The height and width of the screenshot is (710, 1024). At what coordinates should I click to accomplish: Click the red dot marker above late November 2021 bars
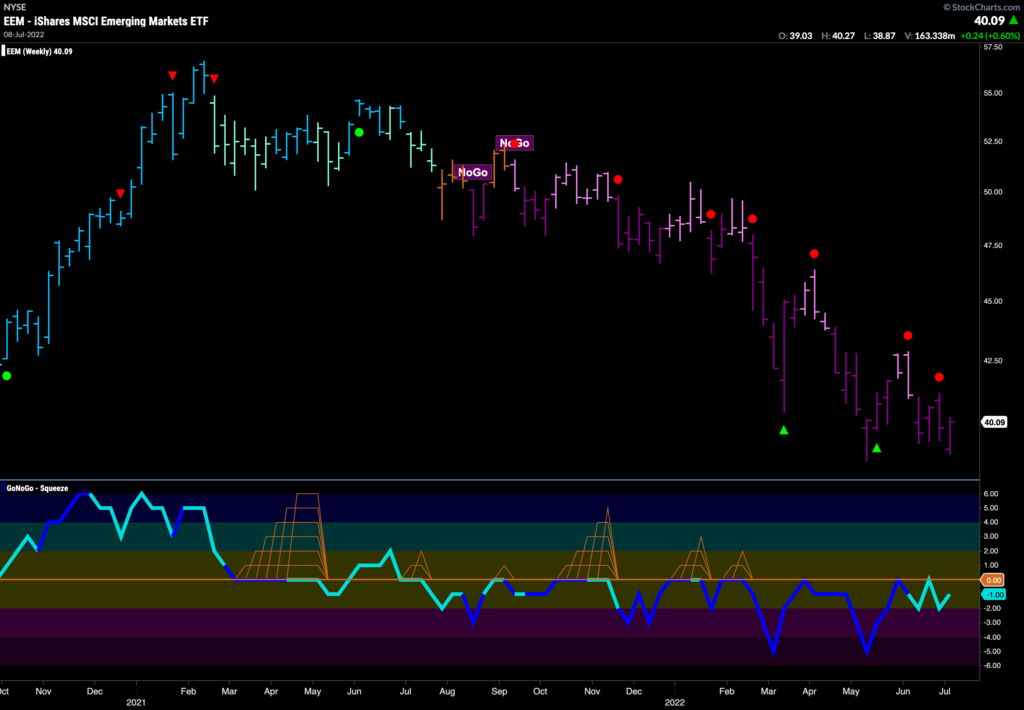pos(618,179)
